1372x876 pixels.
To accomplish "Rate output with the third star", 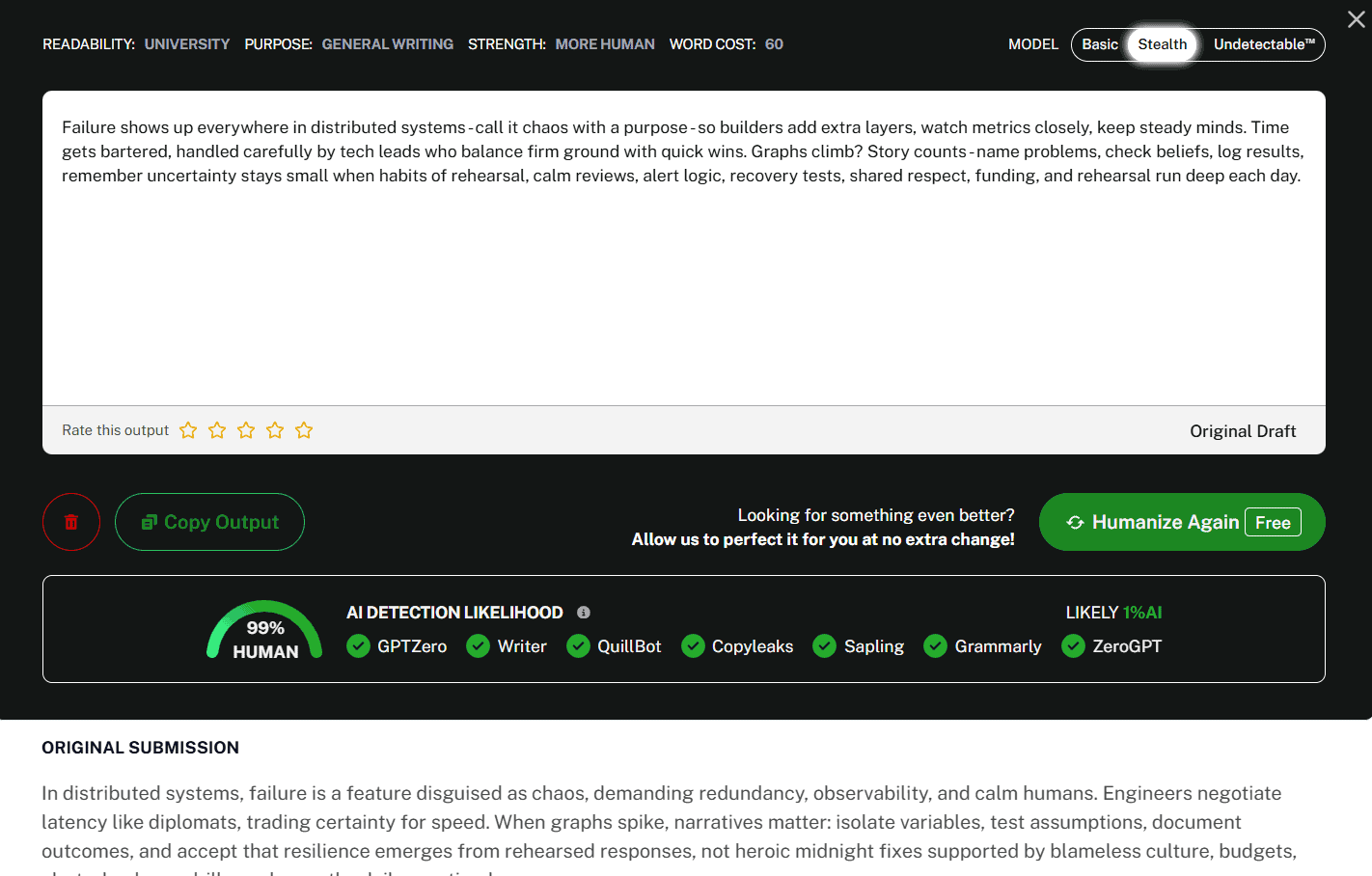I will (x=246, y=430).
